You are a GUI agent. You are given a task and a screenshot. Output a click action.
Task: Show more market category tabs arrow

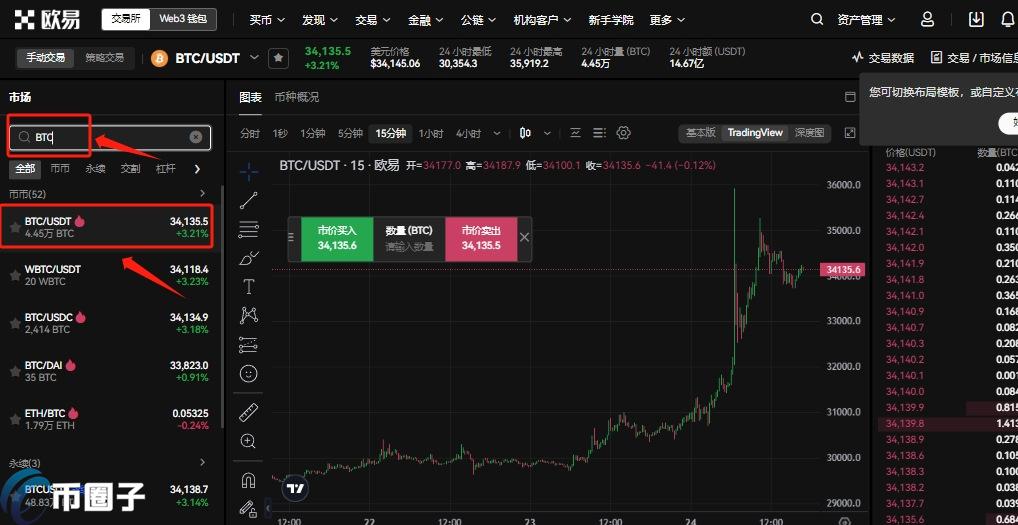[x=197, y=169]
